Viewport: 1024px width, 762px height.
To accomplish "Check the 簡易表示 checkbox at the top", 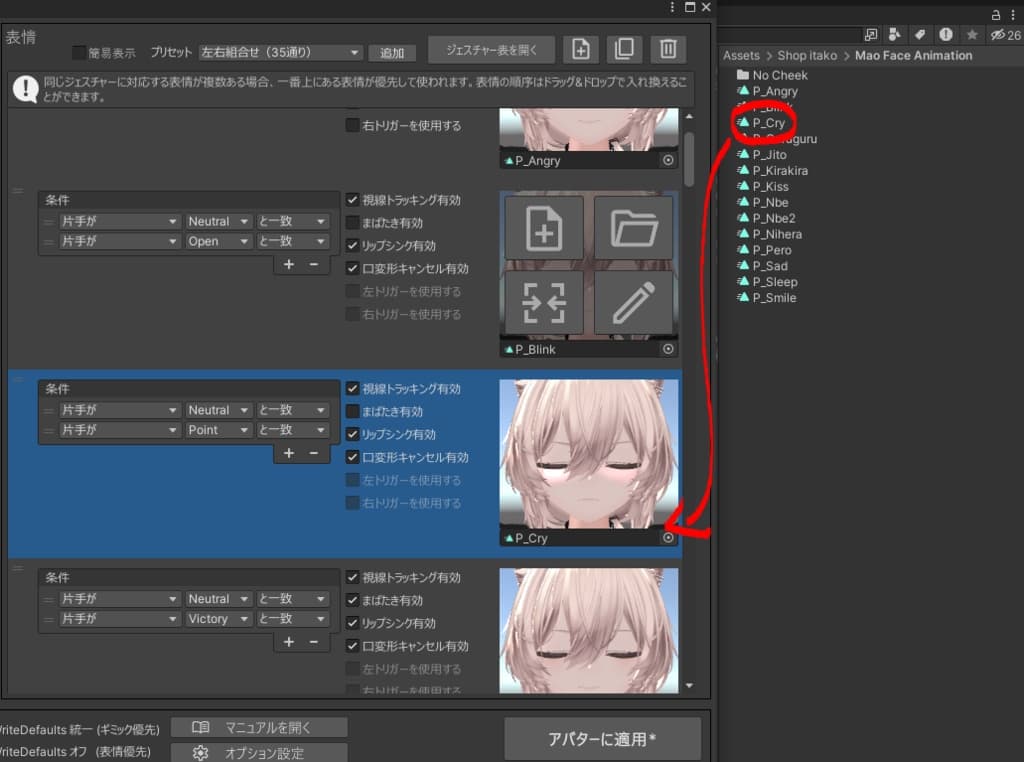I will point(77,52).
